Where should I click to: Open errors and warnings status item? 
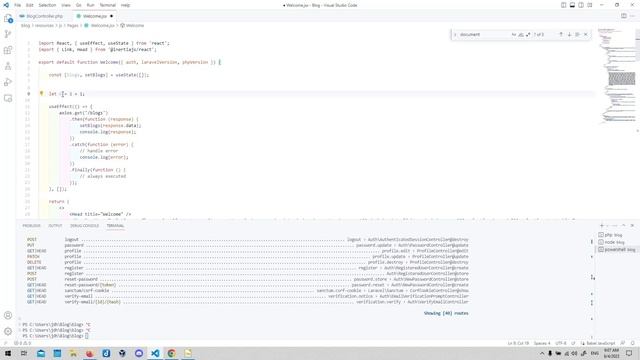23,343
